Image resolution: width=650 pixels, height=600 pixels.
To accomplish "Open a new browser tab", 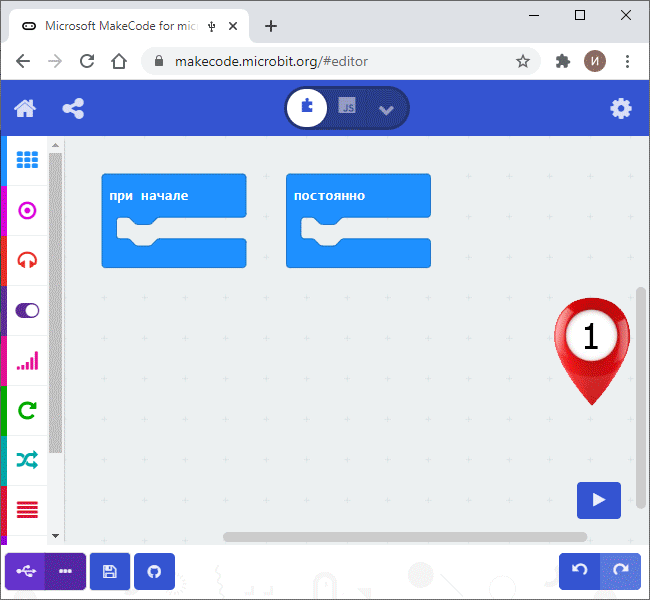I will pyautogui.click(x=271, y=26).
